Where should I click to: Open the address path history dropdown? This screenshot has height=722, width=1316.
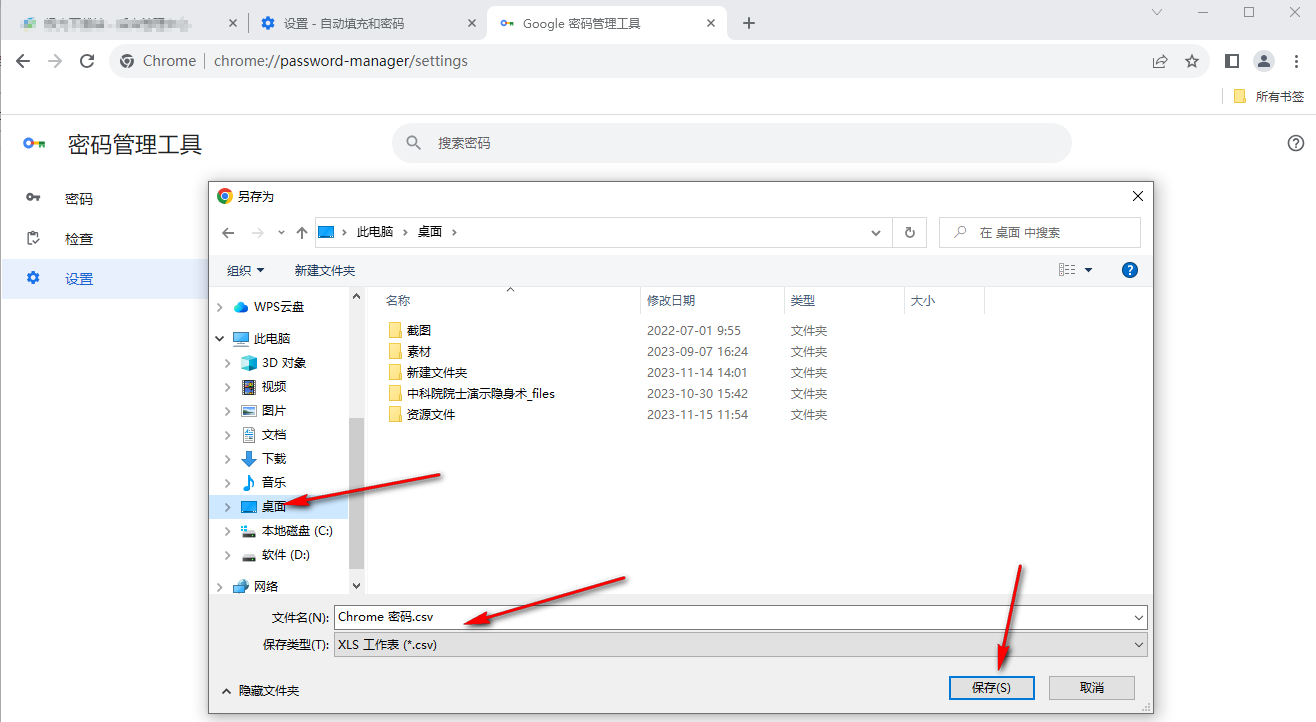(x=877, y=232)
